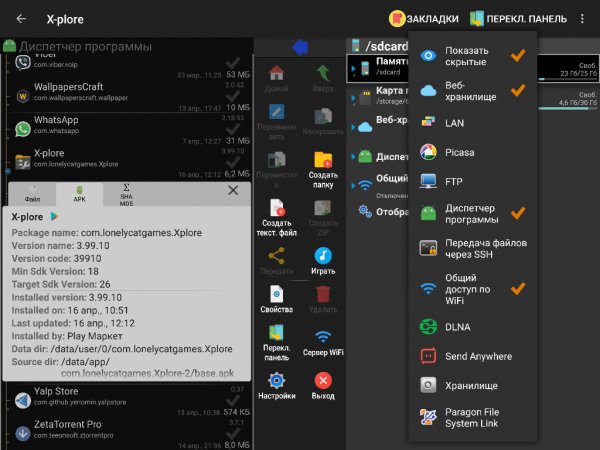Select Хранилище in the popup menu

473,385
